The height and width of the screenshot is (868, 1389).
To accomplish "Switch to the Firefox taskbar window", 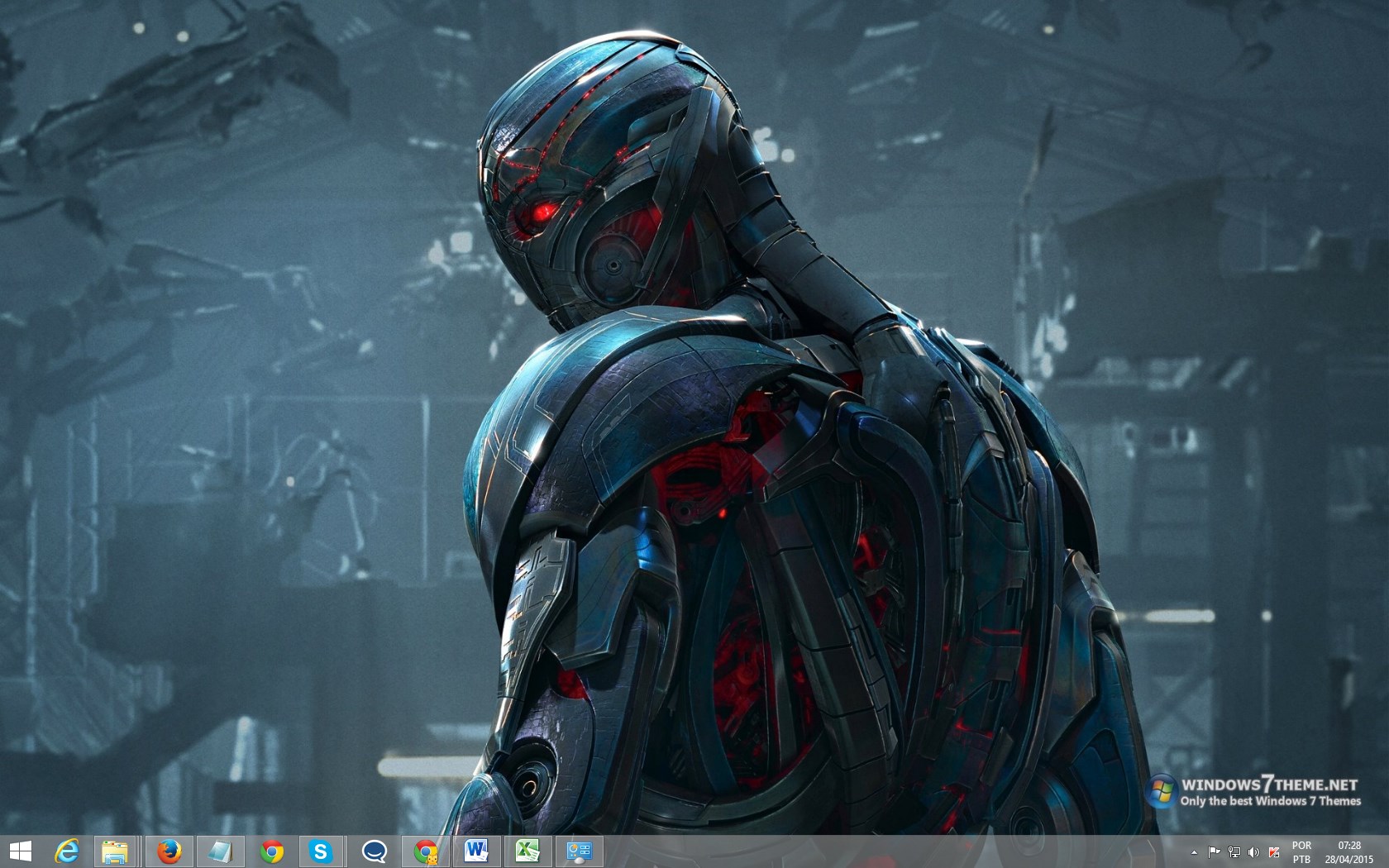I will (169, 851).
